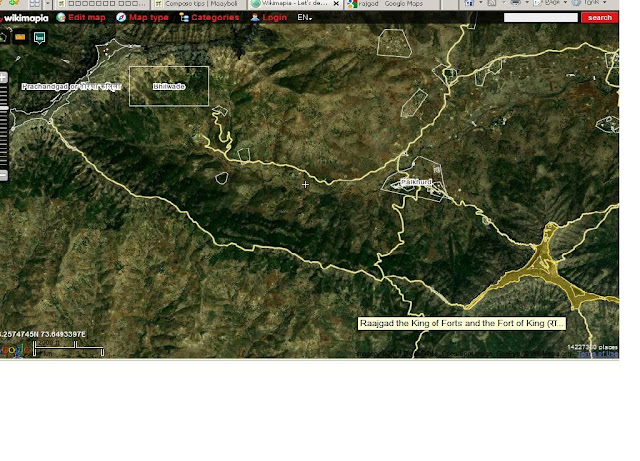Click the small polygon outline south of Bhilwade
Viewport: 640px width, 461px height.
point(222,178)
